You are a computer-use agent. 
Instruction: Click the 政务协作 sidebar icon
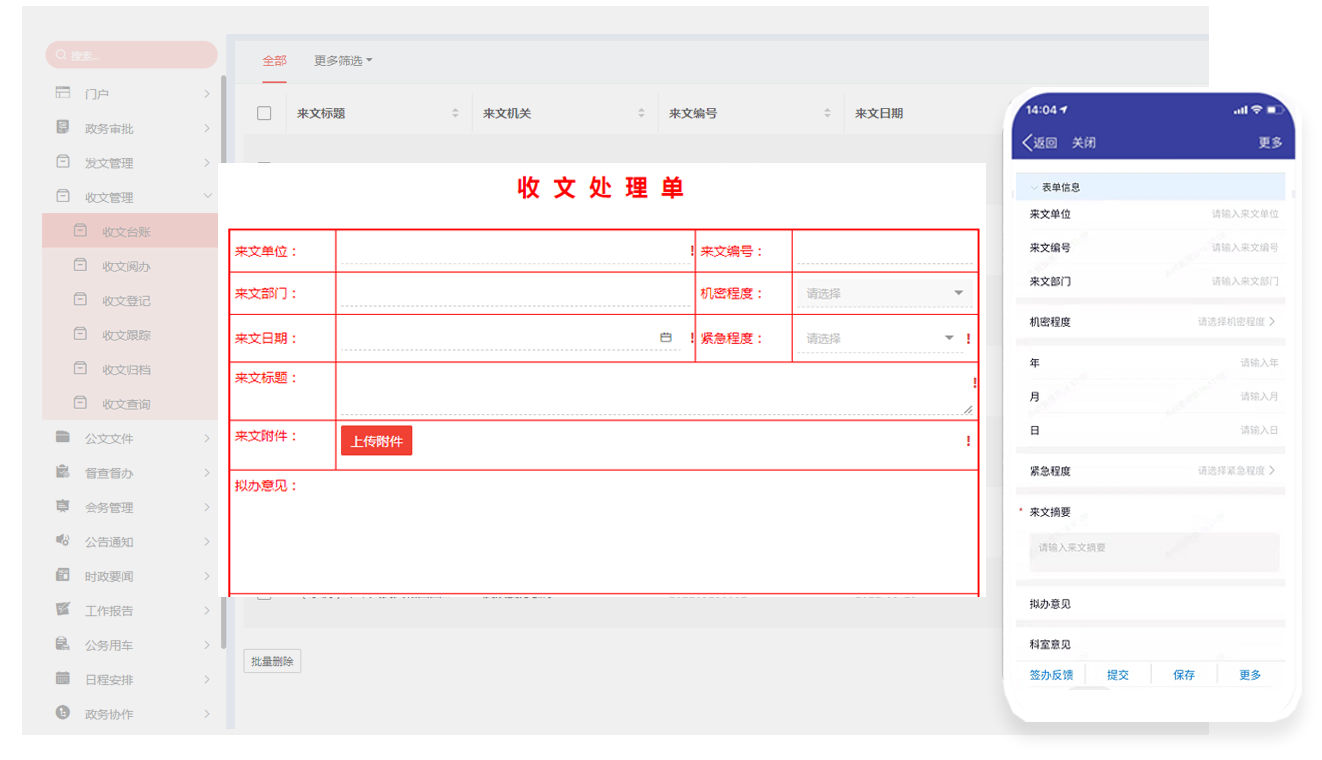(x=63, y=713)
